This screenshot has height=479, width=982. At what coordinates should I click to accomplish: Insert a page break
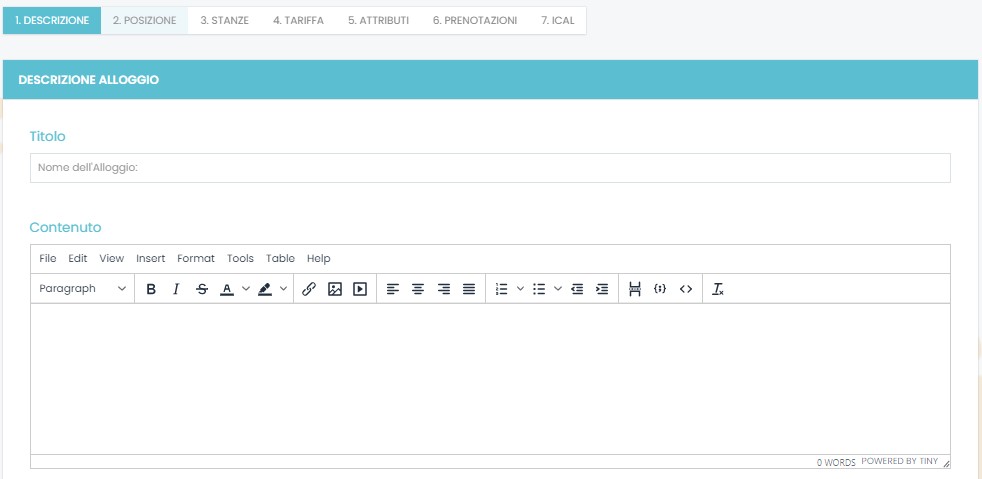(x=634, y=289)
